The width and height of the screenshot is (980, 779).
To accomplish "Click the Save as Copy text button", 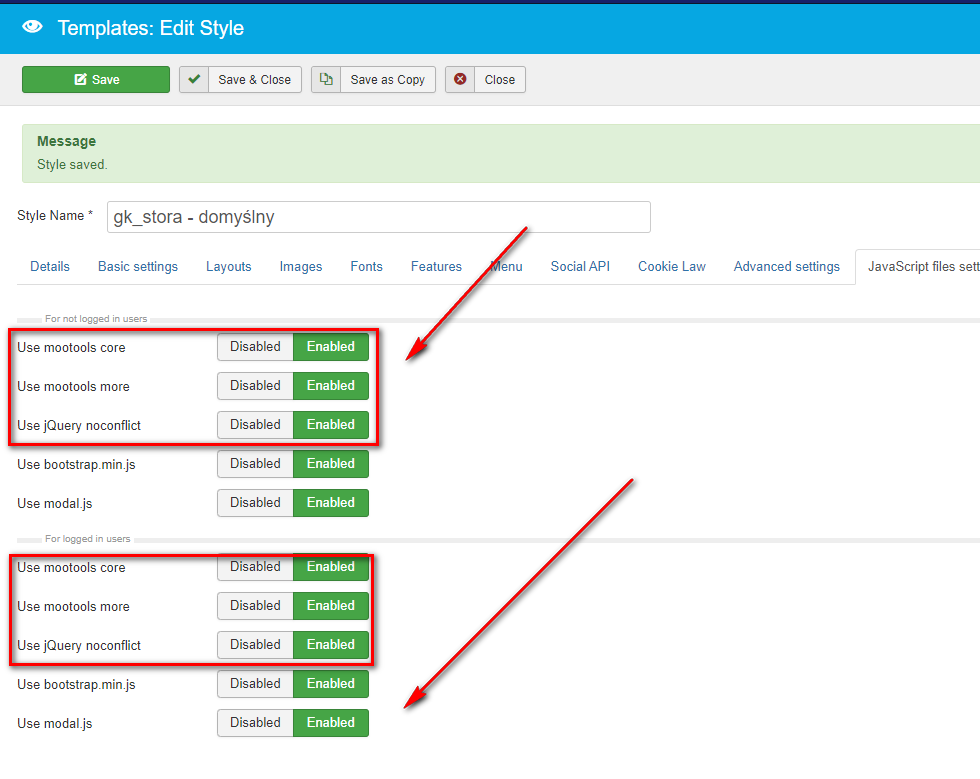I will [388, 79].
